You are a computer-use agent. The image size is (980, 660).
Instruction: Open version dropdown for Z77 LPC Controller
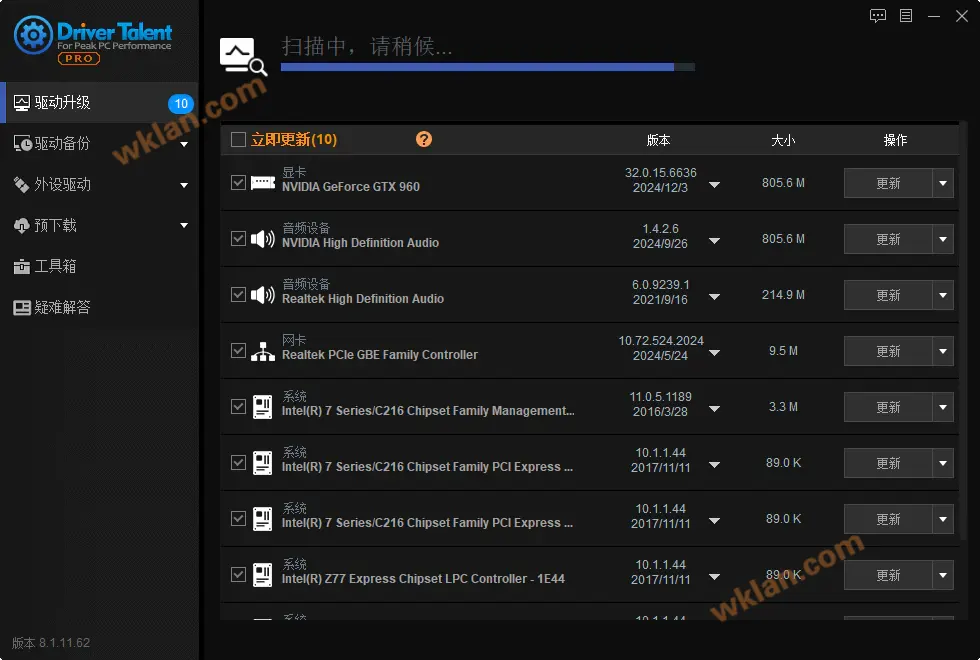(x=714, y=577)
